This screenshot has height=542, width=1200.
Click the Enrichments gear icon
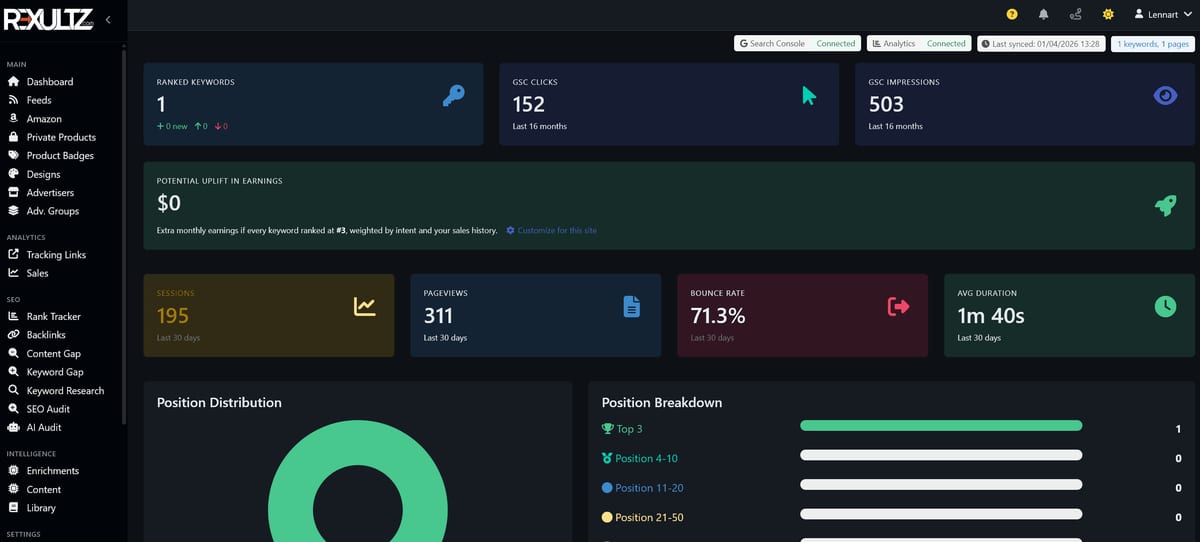14,471
